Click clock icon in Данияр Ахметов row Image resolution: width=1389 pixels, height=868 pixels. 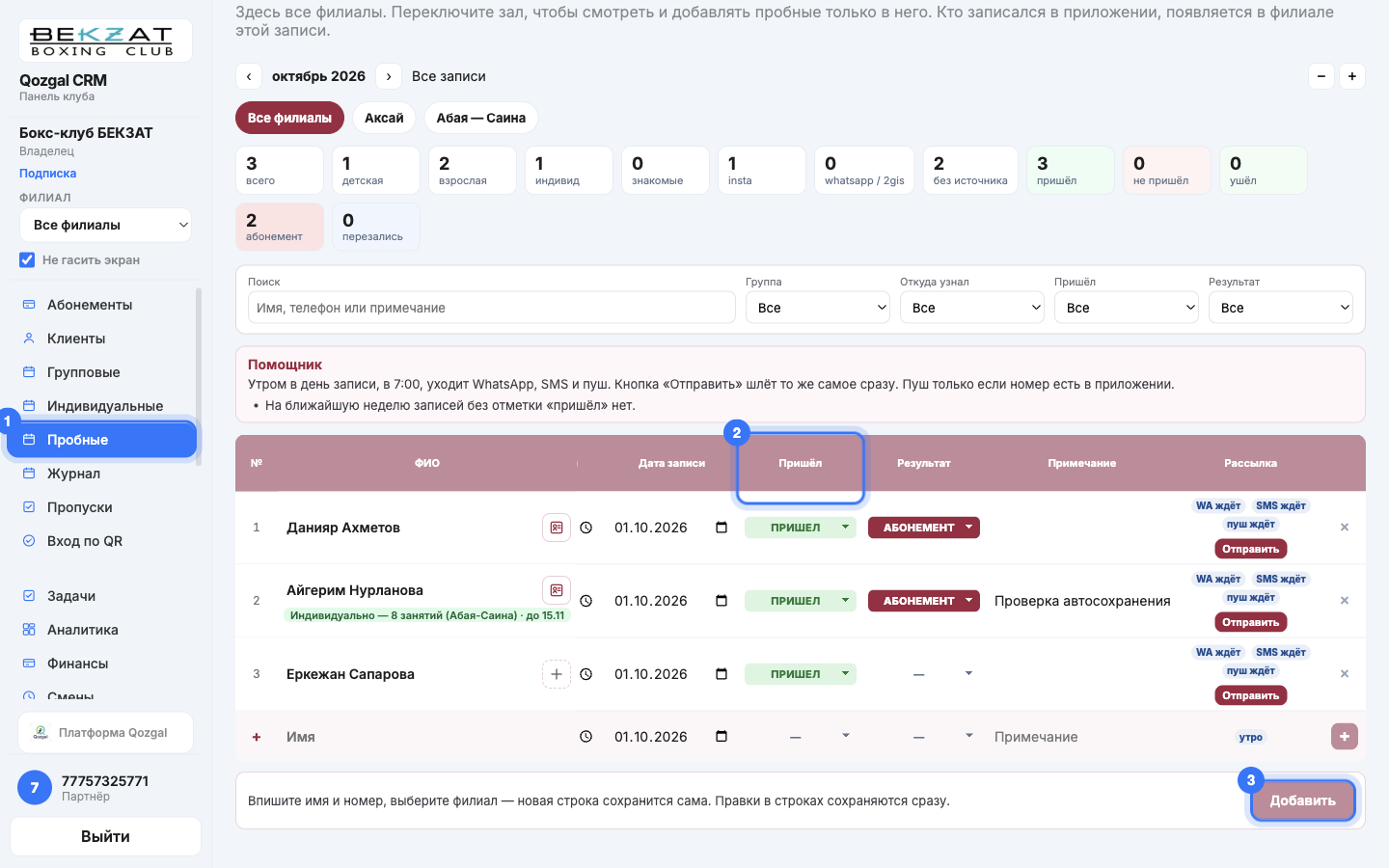tap(586, 528)
